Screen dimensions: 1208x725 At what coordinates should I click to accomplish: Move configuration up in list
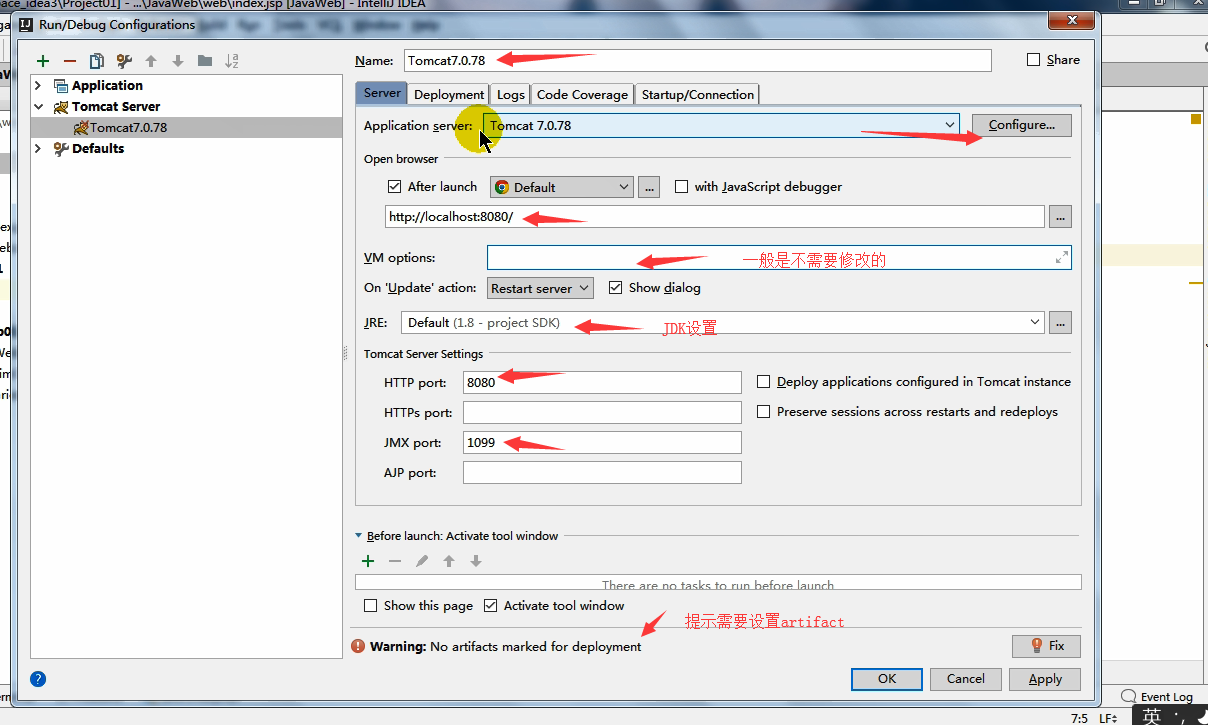tap(151, 61)
